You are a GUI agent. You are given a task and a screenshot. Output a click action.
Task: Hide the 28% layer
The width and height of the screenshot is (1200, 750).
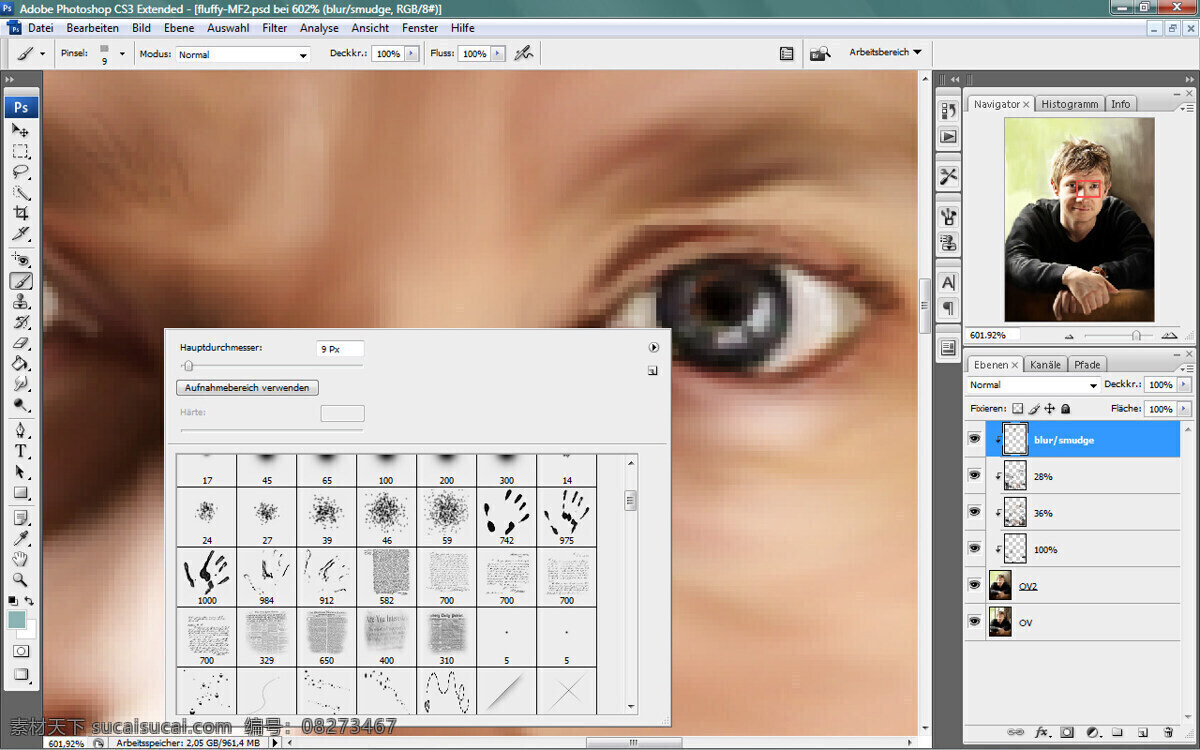(974, 476)
